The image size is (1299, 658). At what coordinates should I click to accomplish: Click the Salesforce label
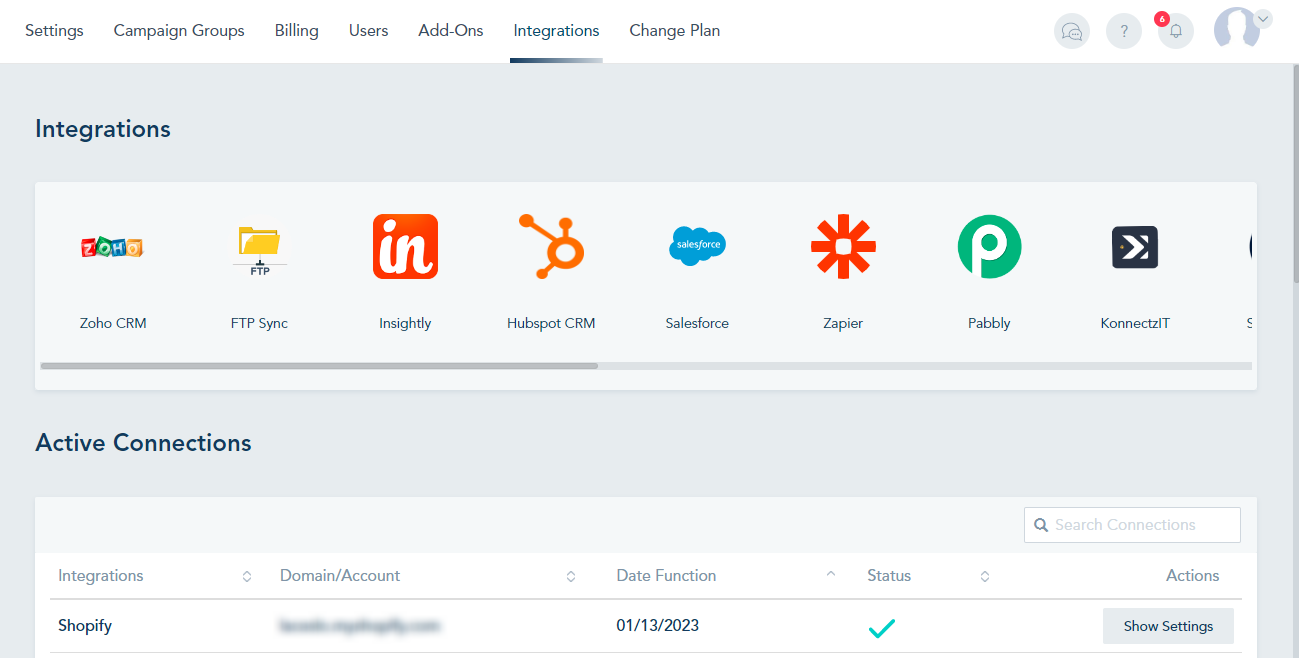(x=697, y=323)
